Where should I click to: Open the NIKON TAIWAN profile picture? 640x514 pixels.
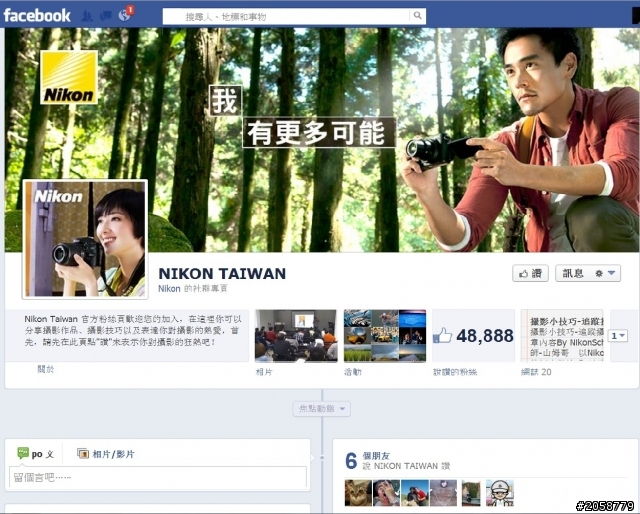tap(85, 239)
